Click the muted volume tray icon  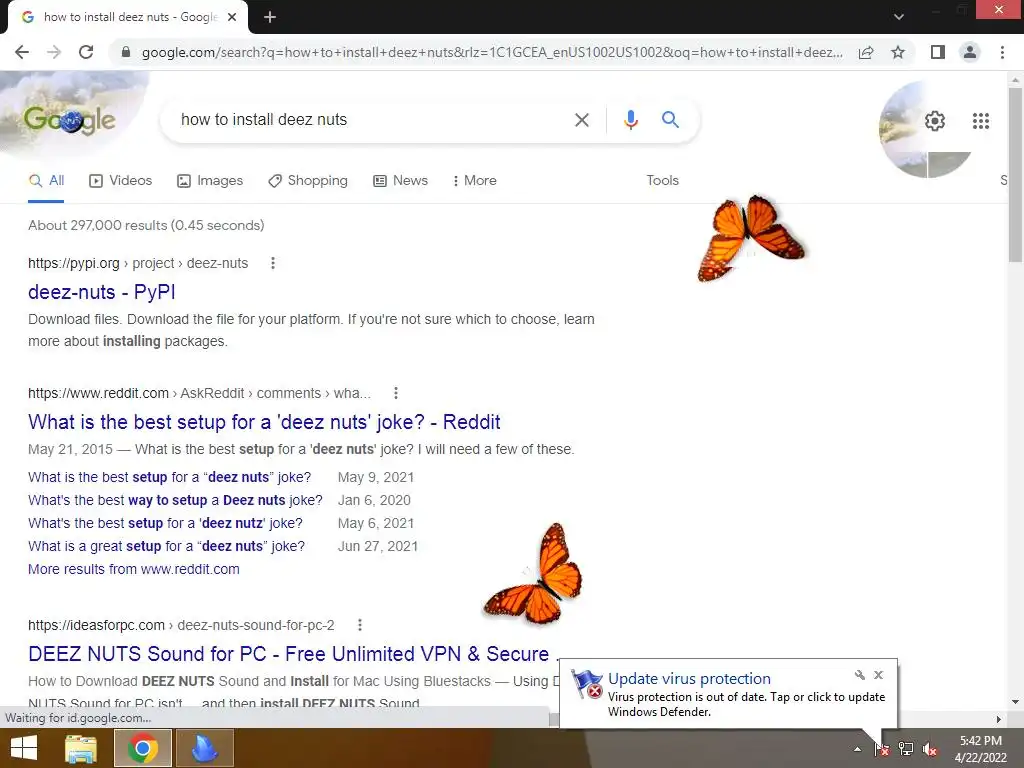pos(930,750)
